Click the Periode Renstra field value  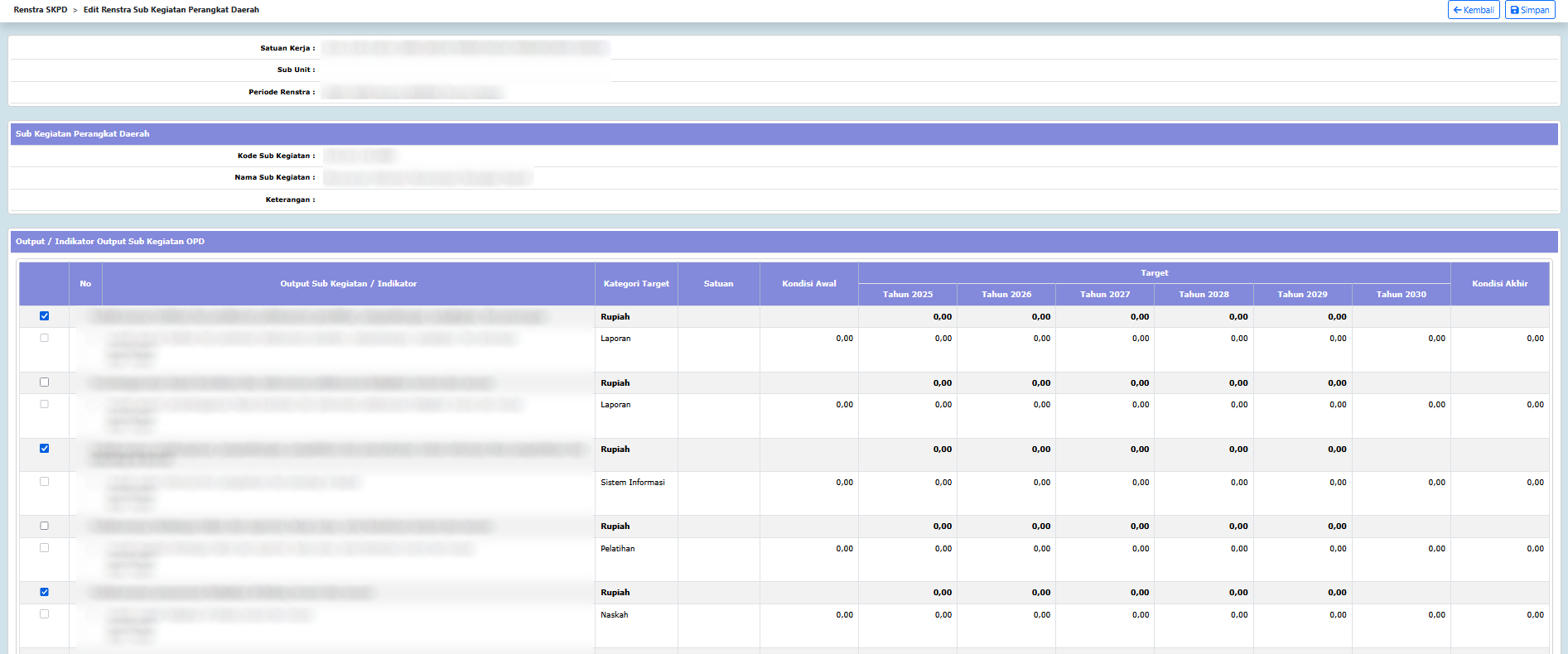point(413,92)
